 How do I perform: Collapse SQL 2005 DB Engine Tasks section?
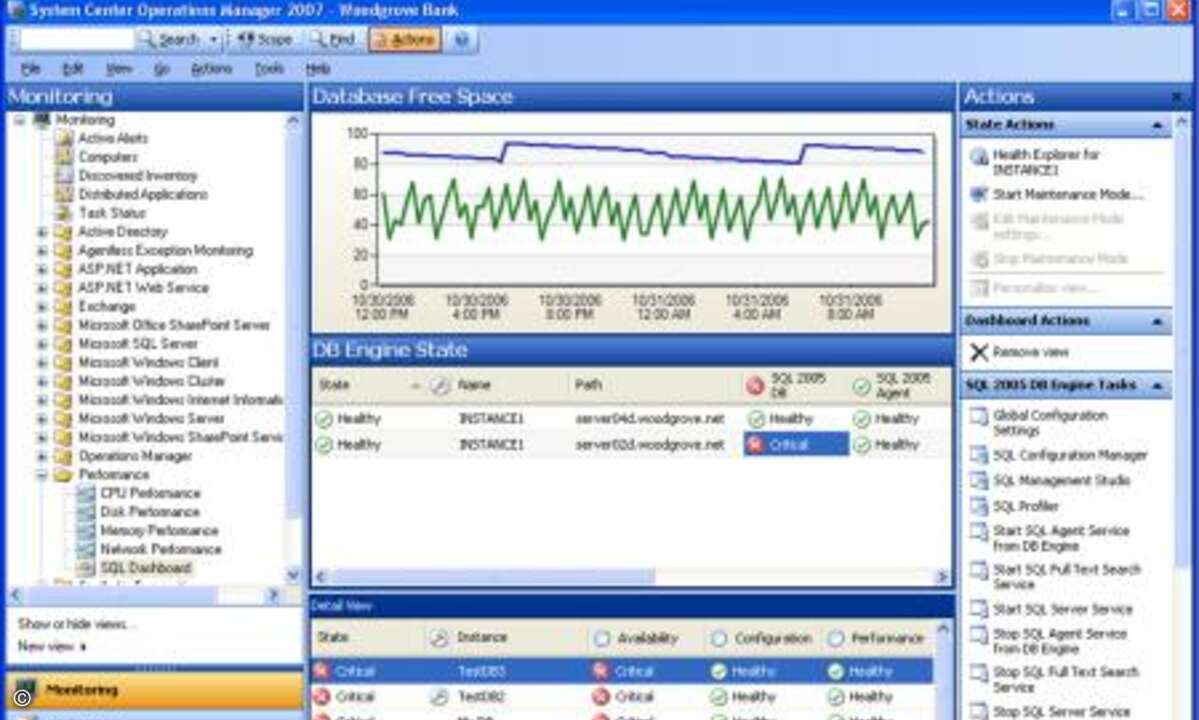(1157, 385)
